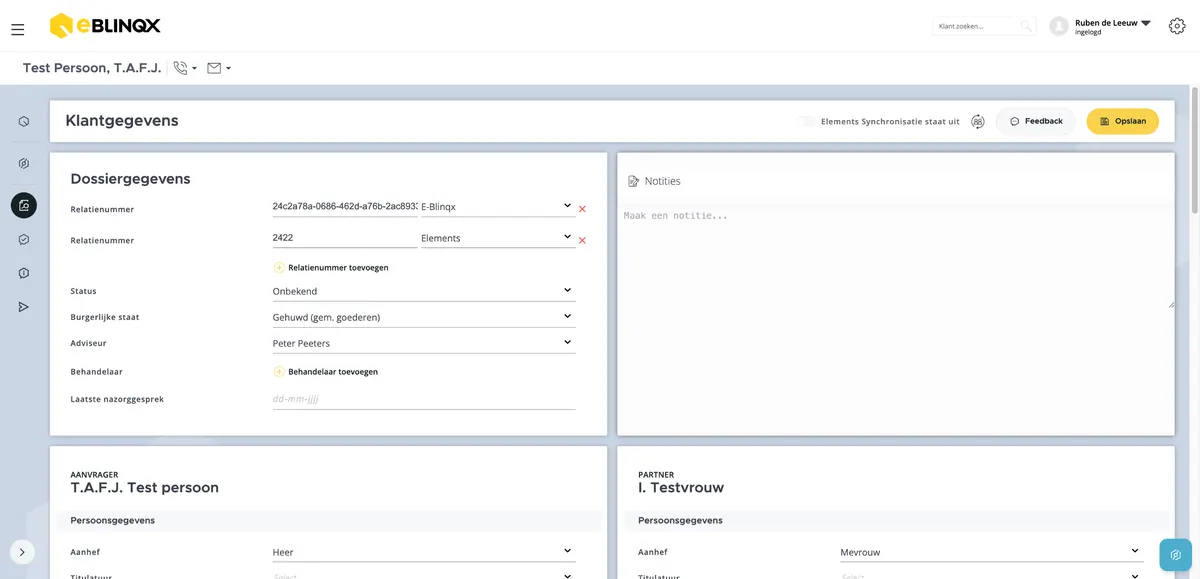Open the shield checkmark sidebar item

[x=24, y=240]
